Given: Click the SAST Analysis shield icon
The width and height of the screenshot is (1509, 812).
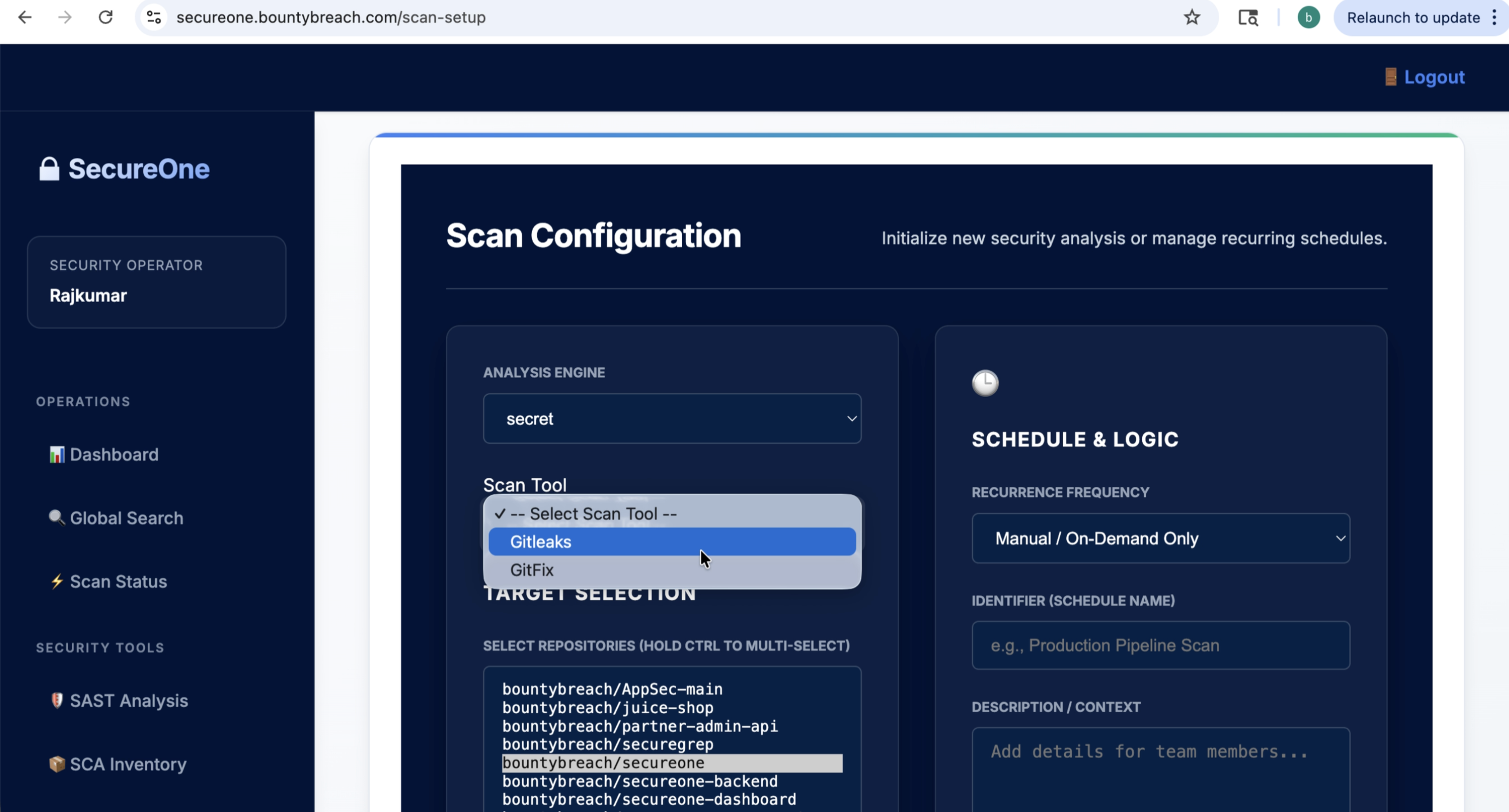Looking at the screenshot, I should 57,701.
